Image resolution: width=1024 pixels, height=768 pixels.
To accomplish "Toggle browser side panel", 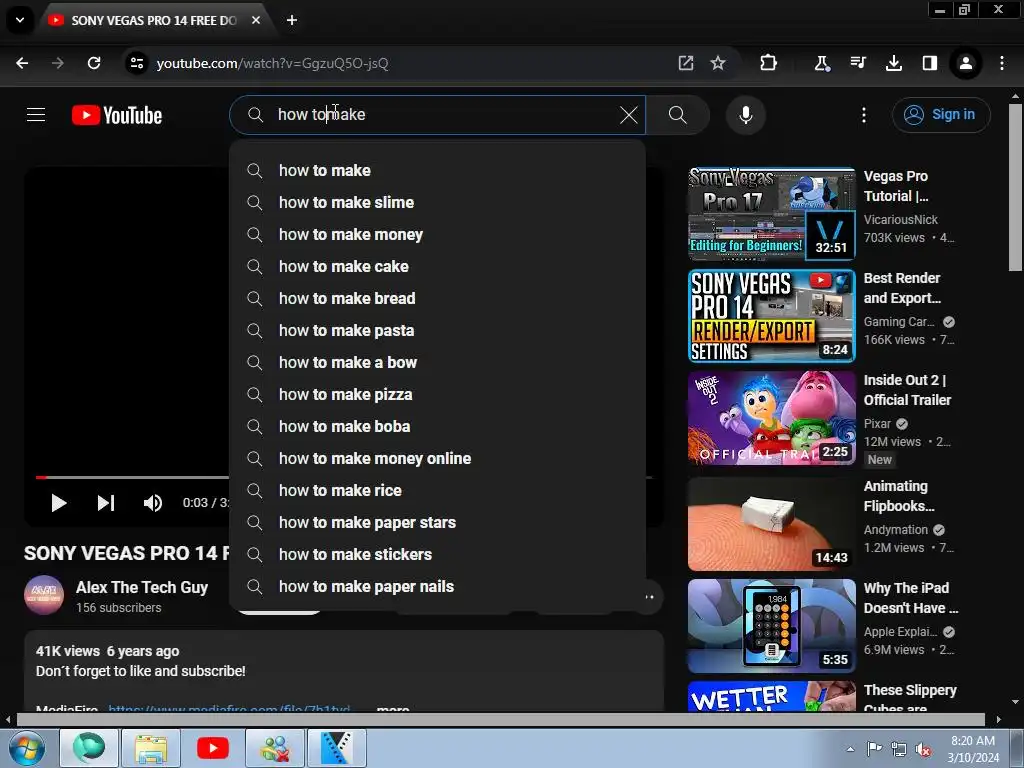I will 929,63.
